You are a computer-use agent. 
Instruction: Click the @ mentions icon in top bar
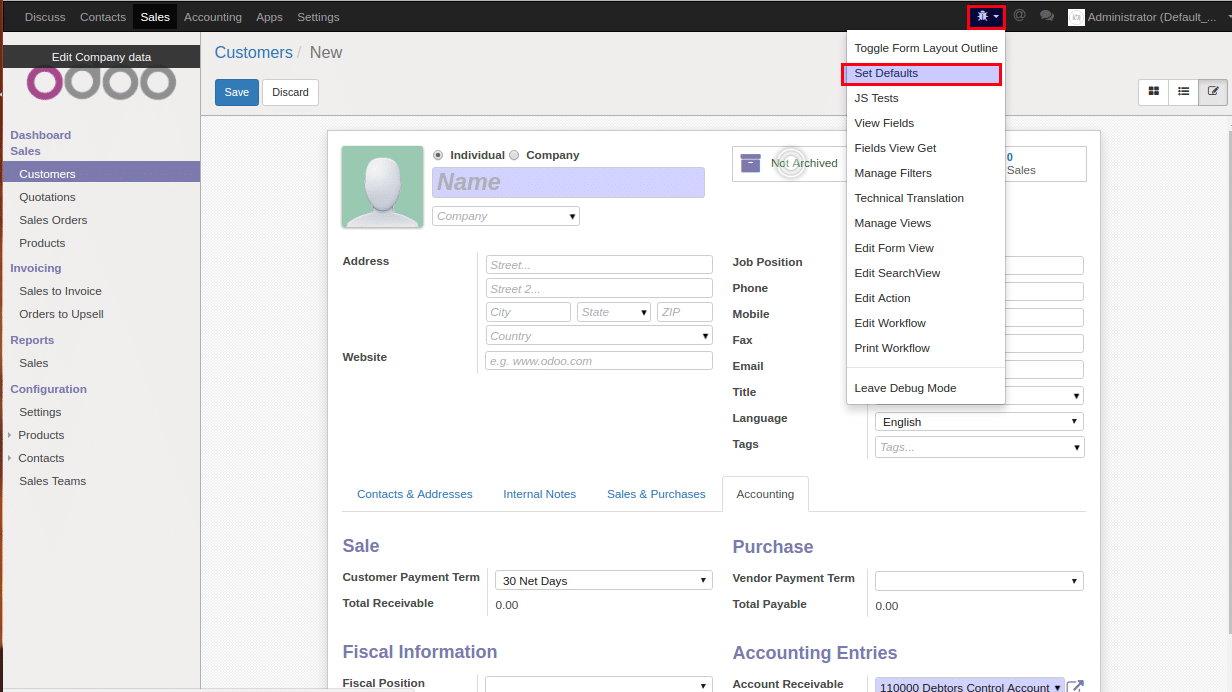tap(1019, 16)
